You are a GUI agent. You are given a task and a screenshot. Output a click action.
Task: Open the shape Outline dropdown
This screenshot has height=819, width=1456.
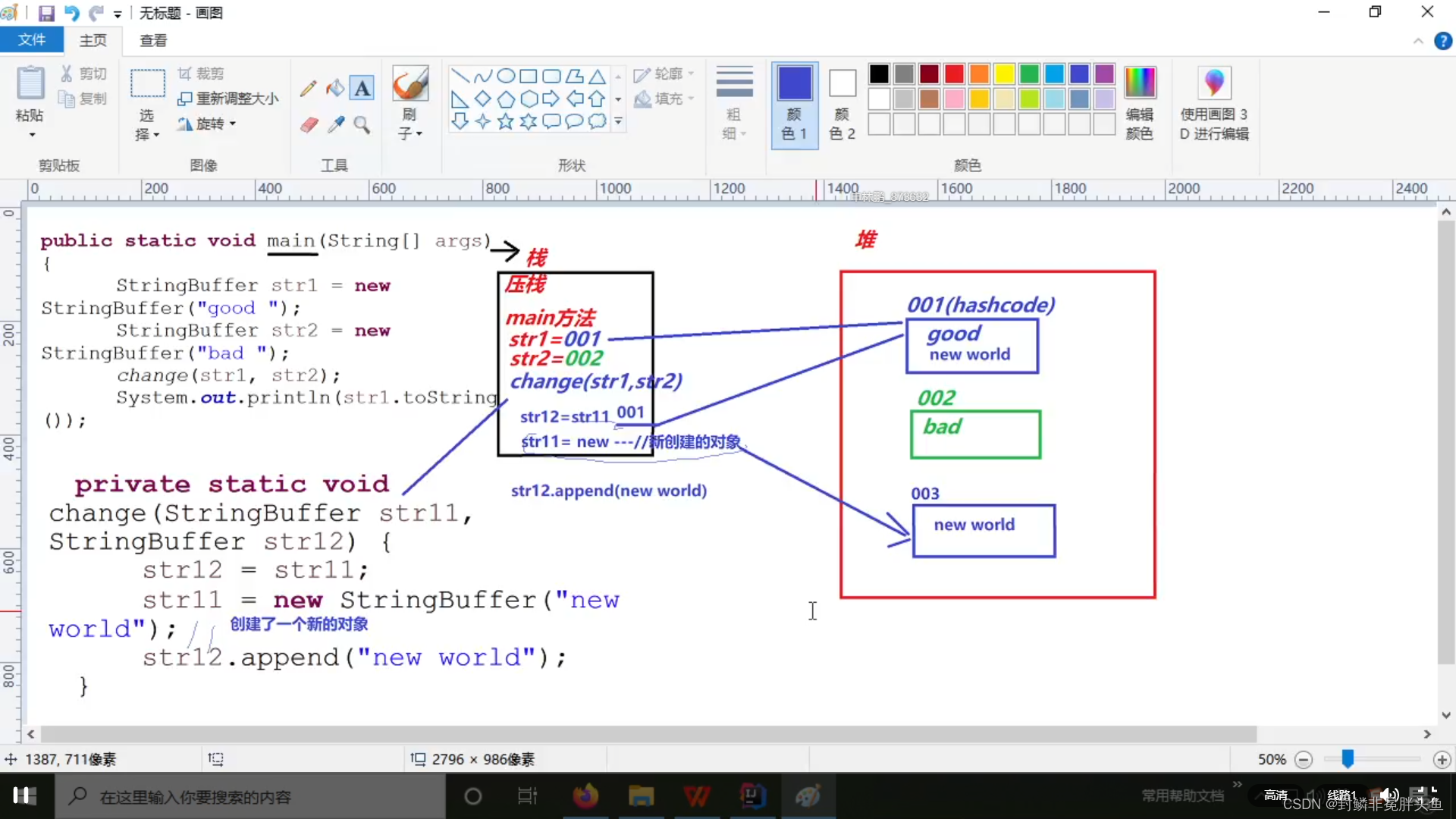[x=664, y=74]
